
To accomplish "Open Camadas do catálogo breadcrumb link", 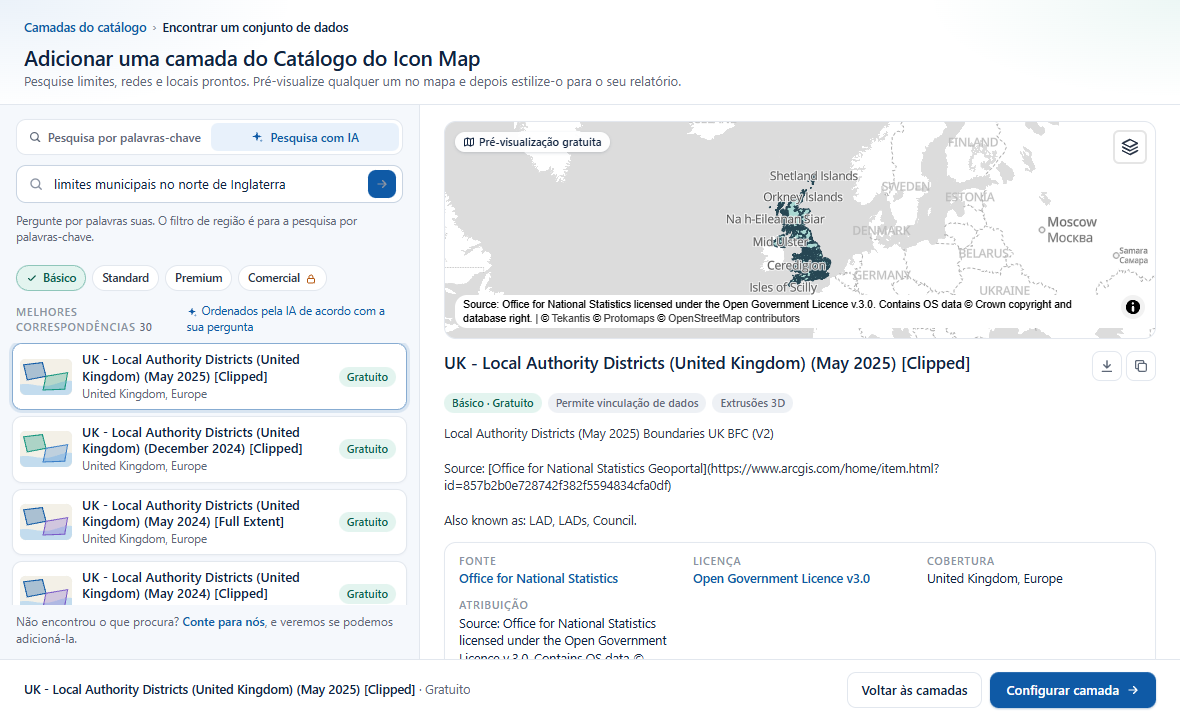I will coord(85,28).
